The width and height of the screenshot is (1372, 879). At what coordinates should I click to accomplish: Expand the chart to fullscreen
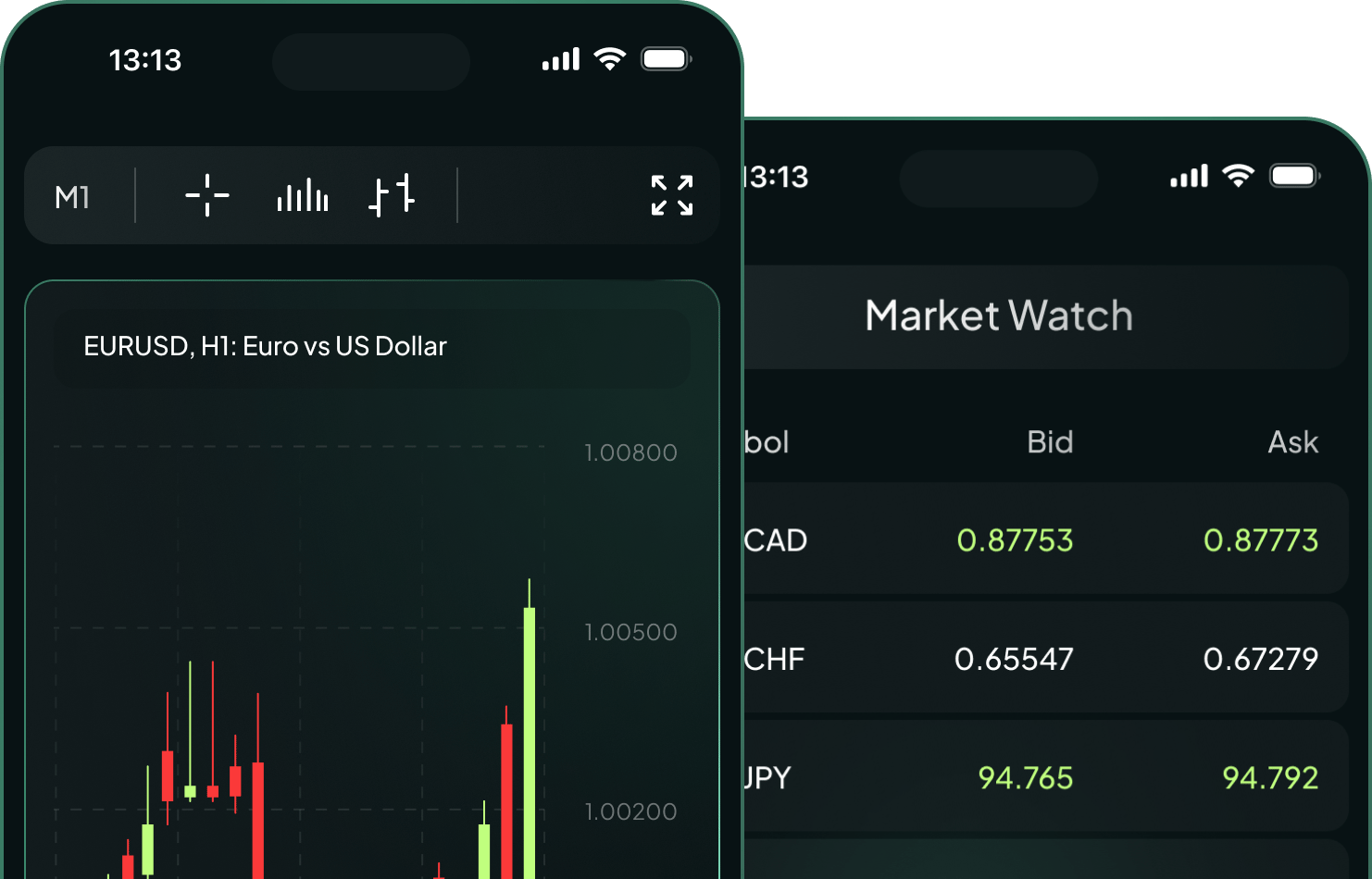tap(671, 195)
